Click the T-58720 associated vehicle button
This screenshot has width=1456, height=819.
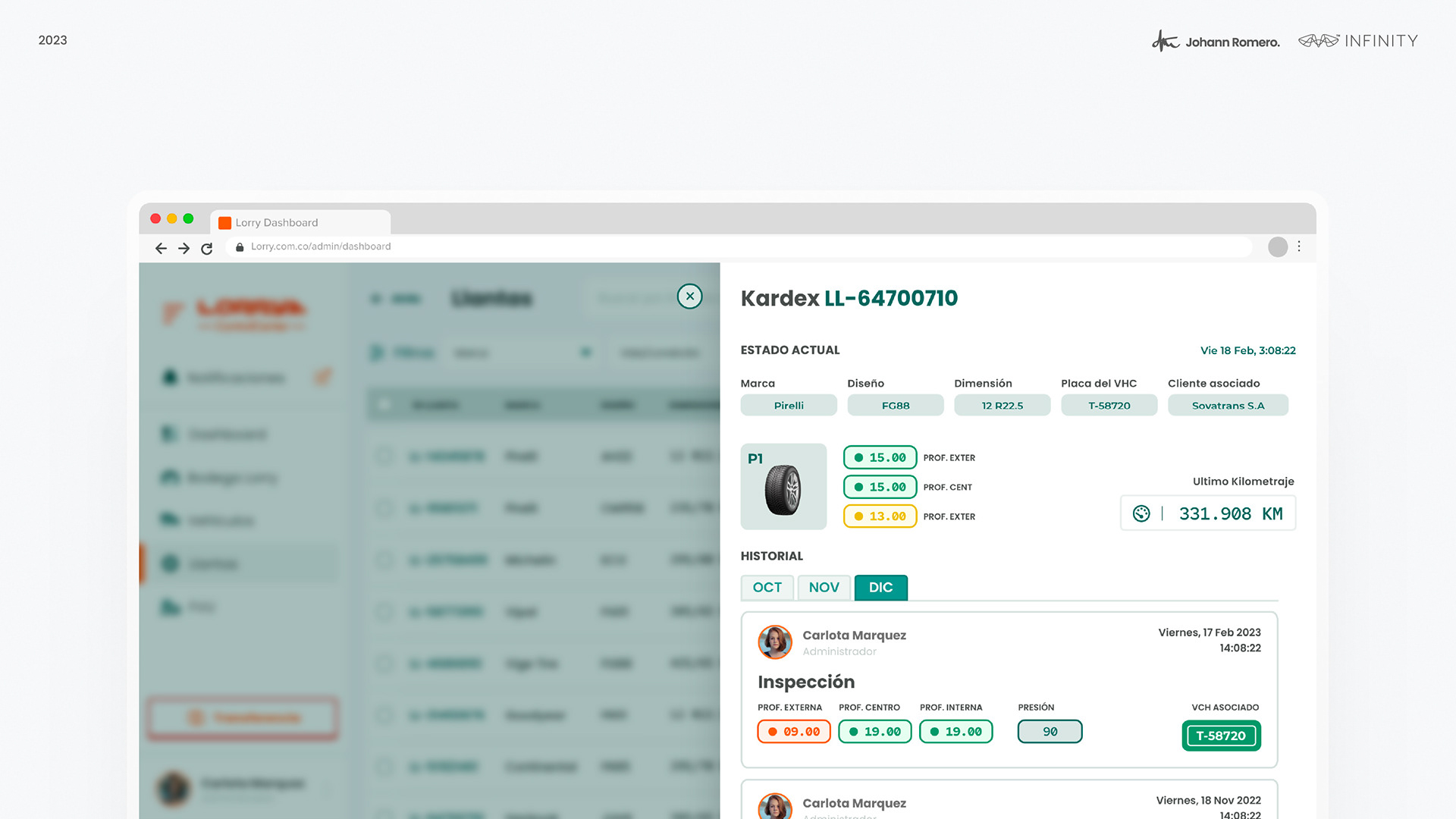[x=1220, y=736]
